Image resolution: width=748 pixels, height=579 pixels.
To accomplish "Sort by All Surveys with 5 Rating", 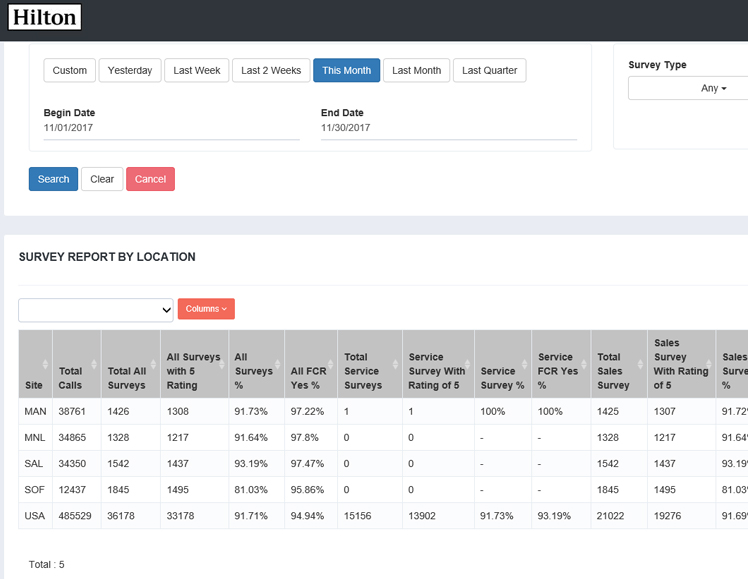I will coord(222,364).
